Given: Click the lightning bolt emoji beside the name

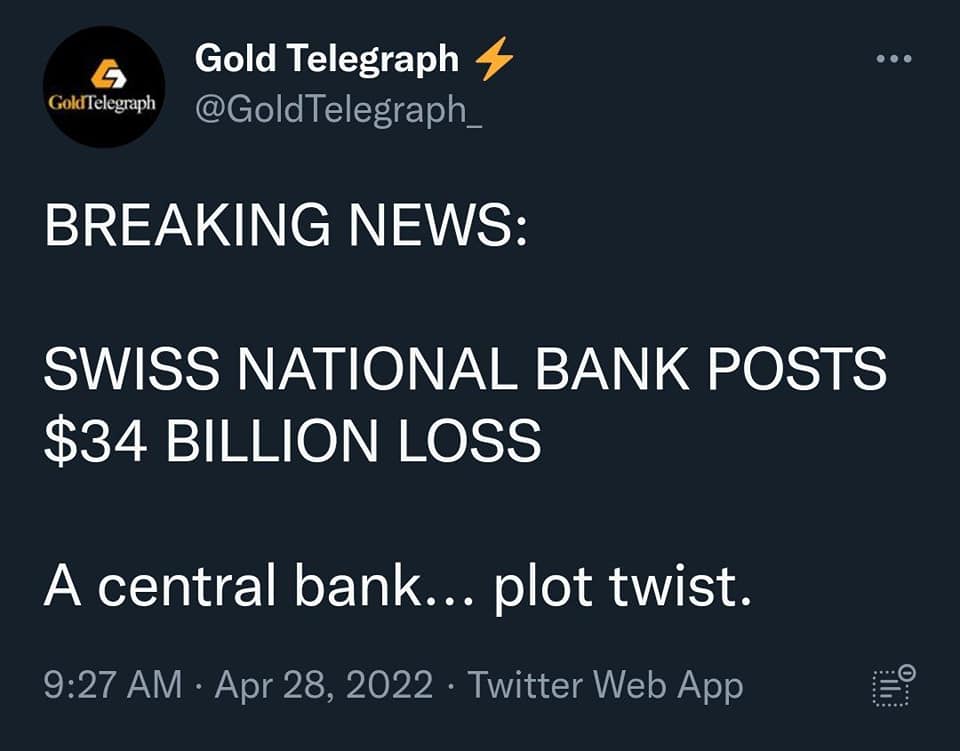Looking at the screenshot, I should (494, 60).
